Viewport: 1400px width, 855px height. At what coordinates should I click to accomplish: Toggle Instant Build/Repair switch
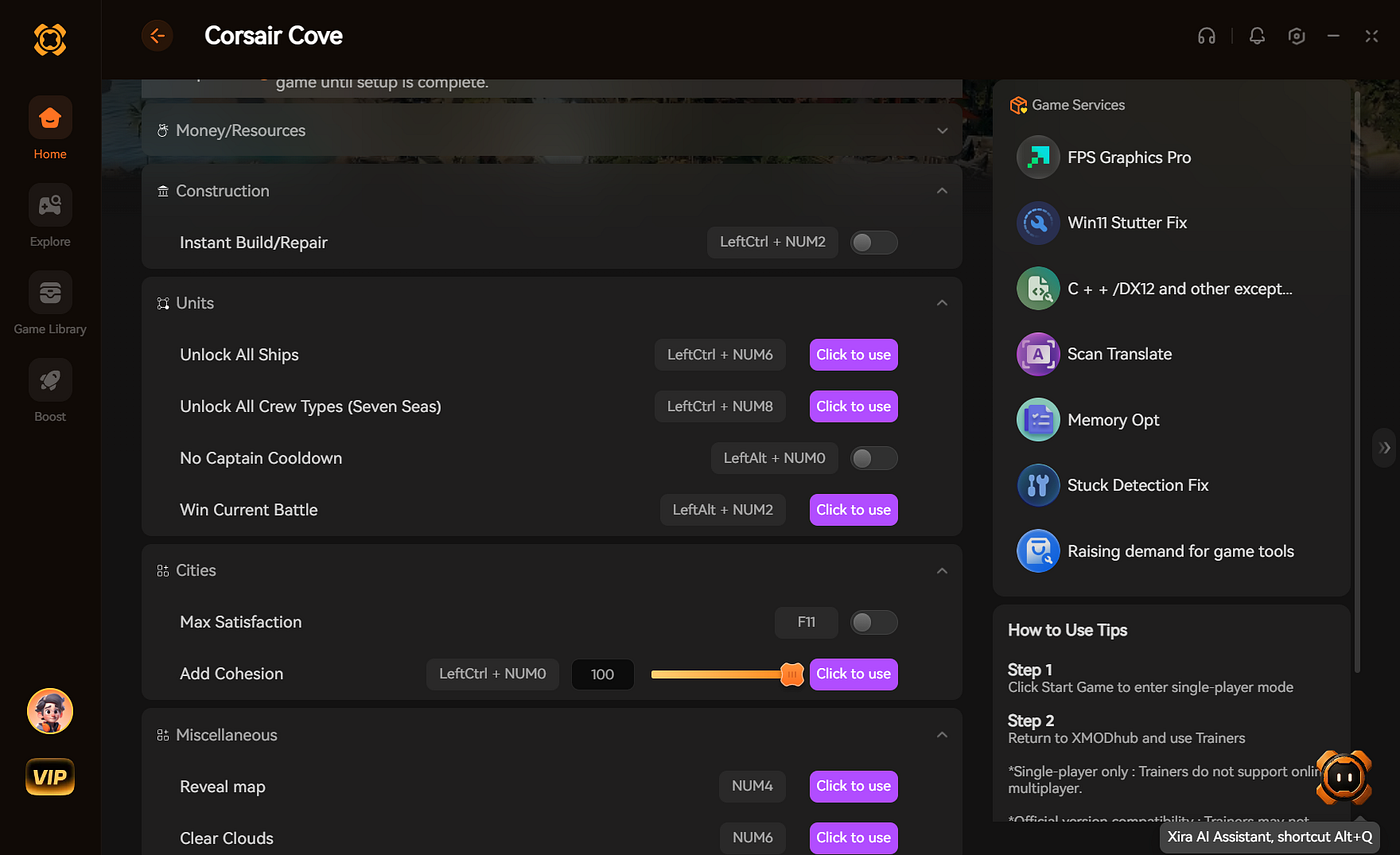[x=873, y=242]
